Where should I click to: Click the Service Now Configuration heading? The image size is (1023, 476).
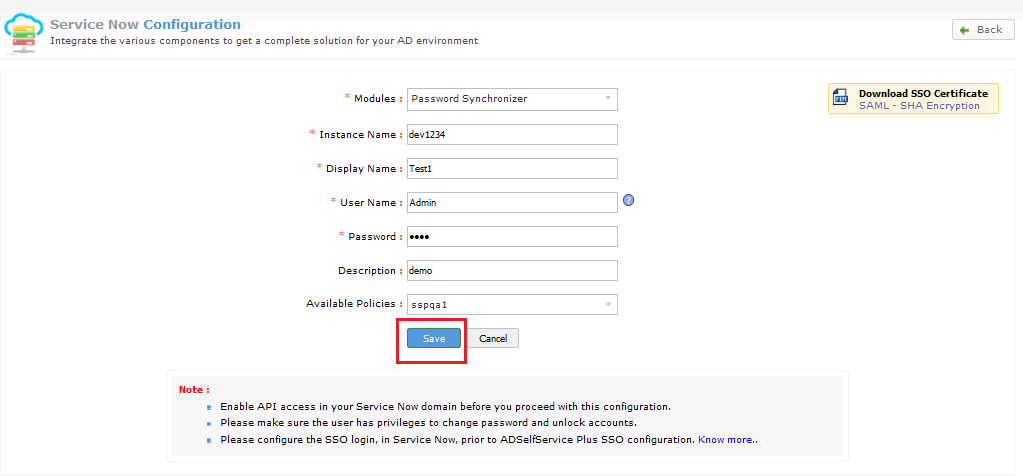tap(145, 24)
